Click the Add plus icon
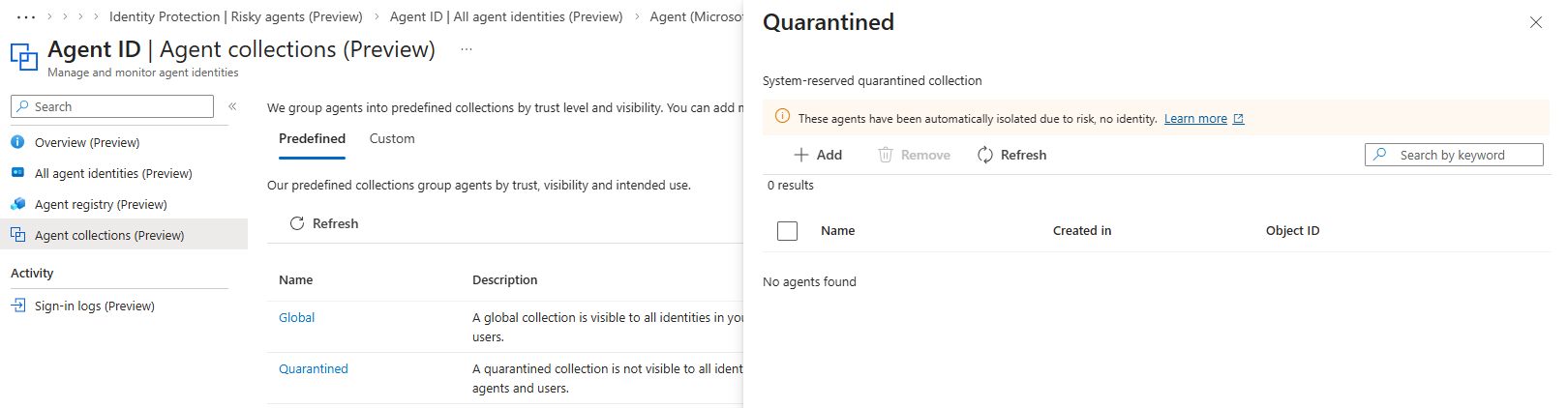Screen dimensions: 1568x408 (801, 155)
